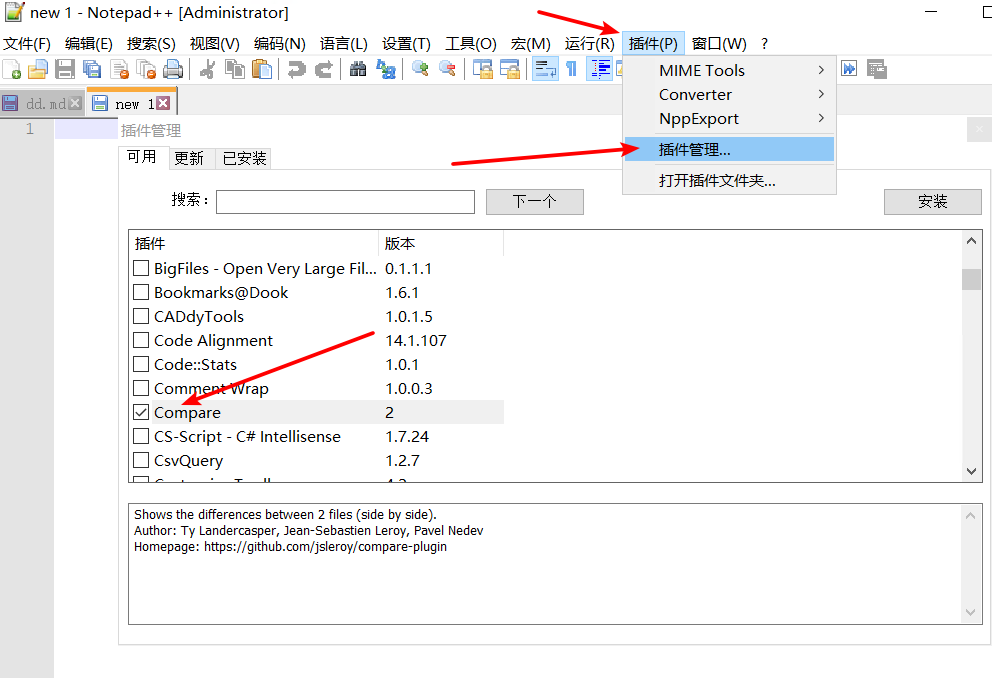Click the Open file folder icon
Viewport: 992px width, 678px height.
[x=38, y=69]
